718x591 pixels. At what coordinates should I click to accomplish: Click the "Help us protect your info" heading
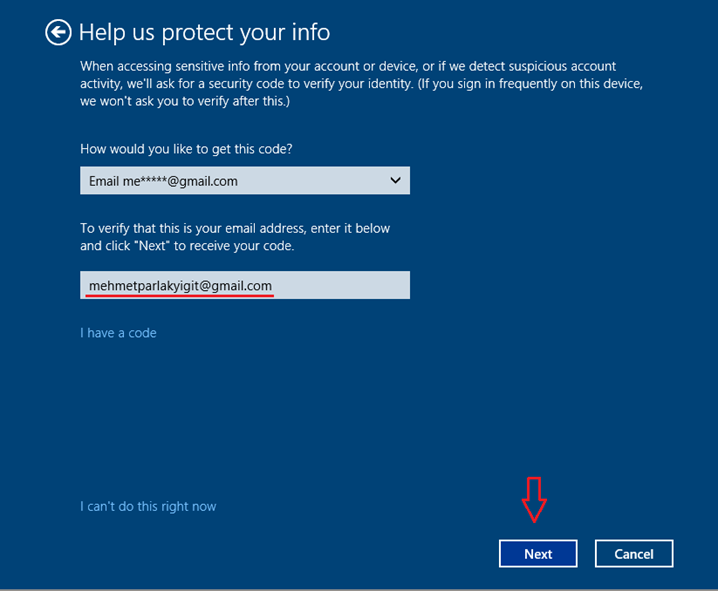tap(204, 33)
